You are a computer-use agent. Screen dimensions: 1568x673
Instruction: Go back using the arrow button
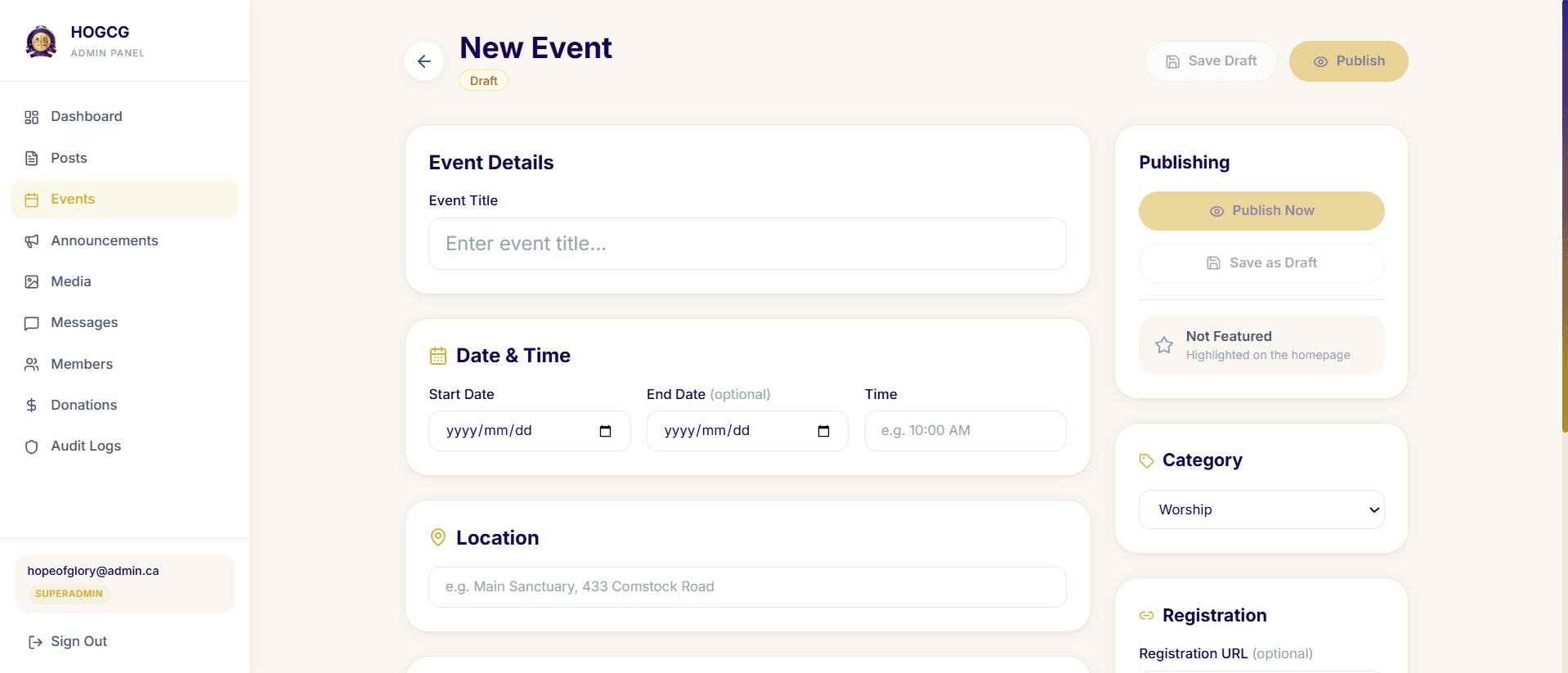(424, 61)
